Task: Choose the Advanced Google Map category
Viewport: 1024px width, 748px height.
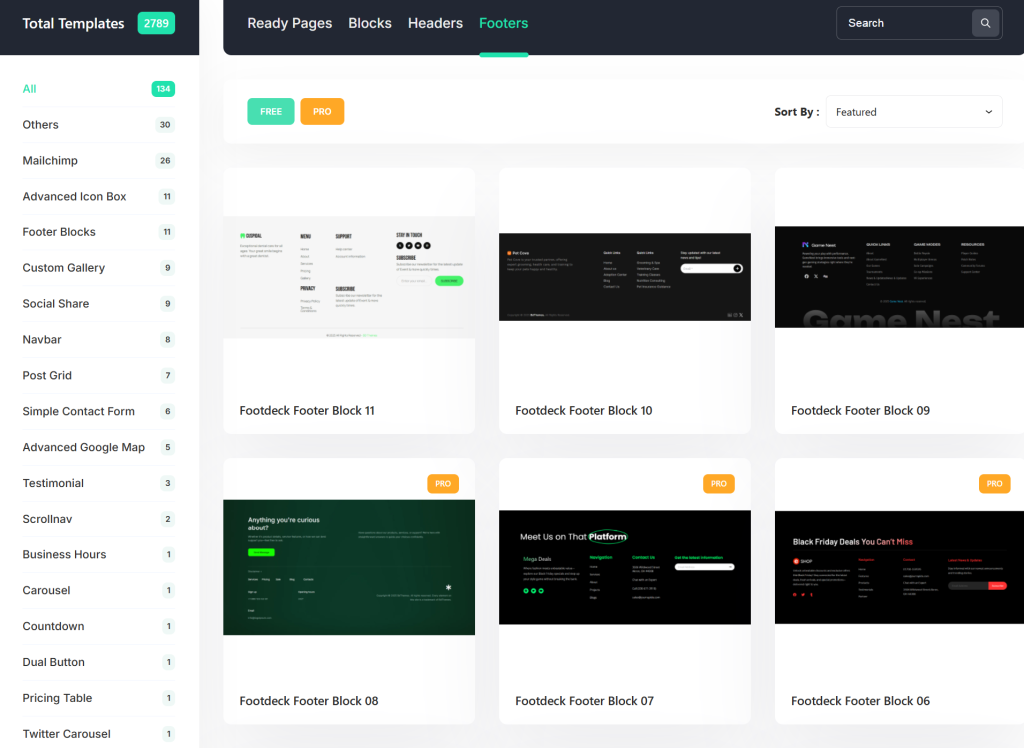Action: [x=98, y=447]
